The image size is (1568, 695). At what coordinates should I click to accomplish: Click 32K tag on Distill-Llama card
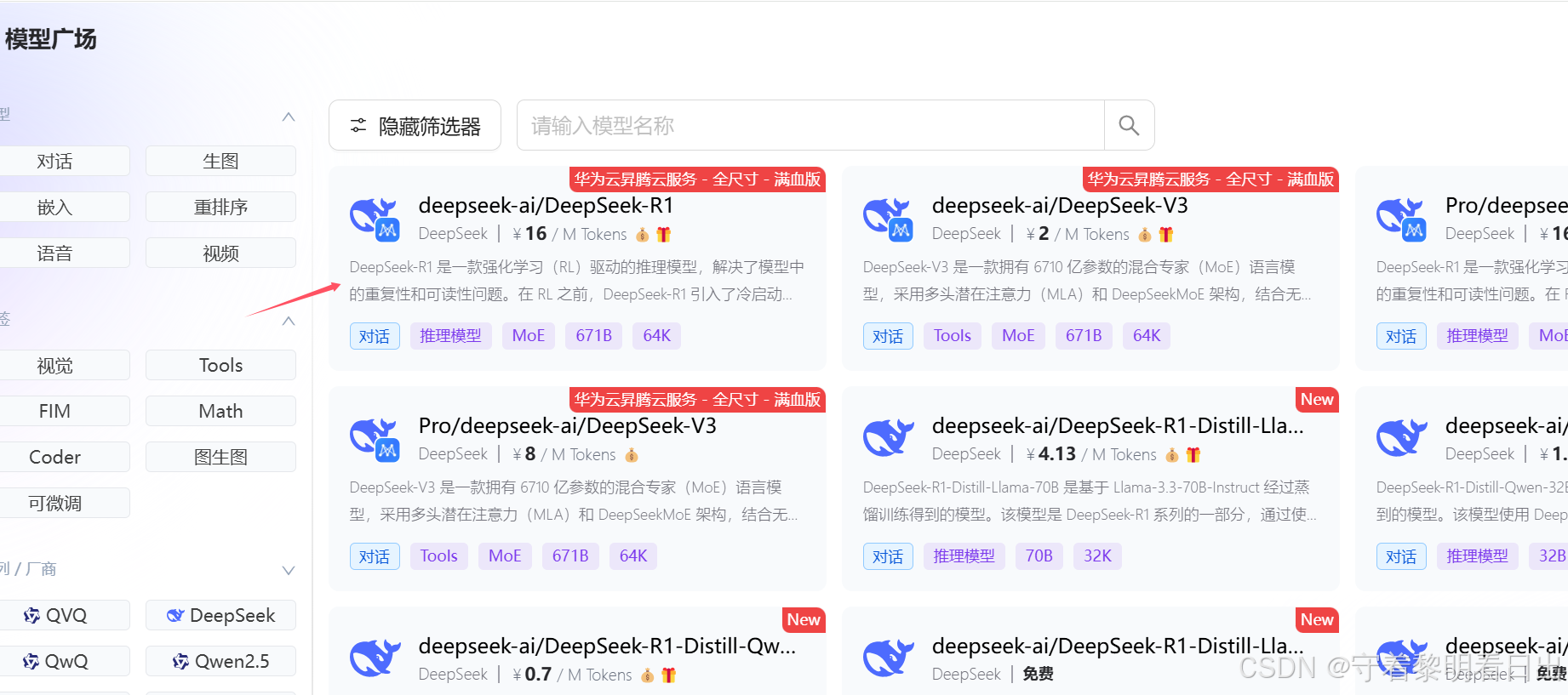[1097, 556]
